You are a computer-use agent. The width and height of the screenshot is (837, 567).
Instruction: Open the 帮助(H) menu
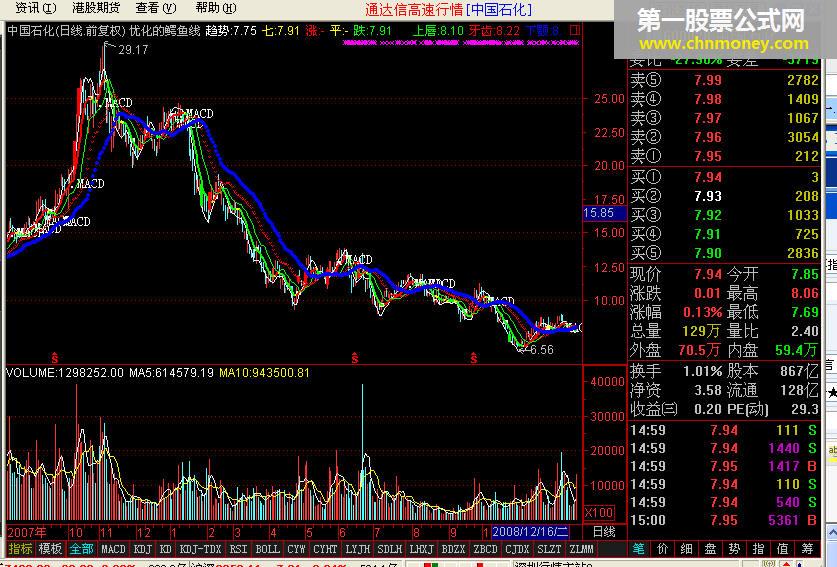(x=216, y=8)
